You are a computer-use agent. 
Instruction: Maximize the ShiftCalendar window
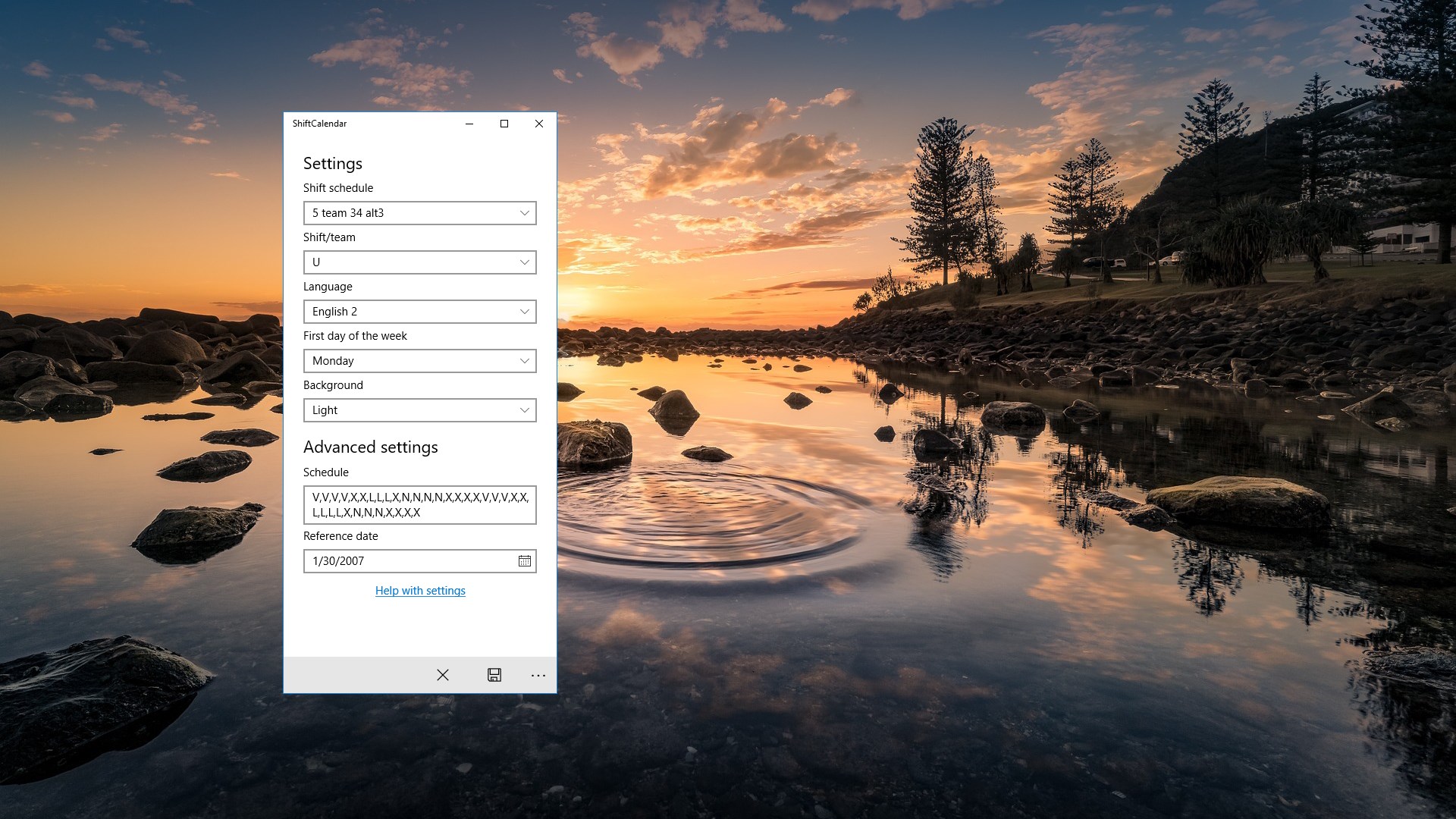click(x=504, y=124)
